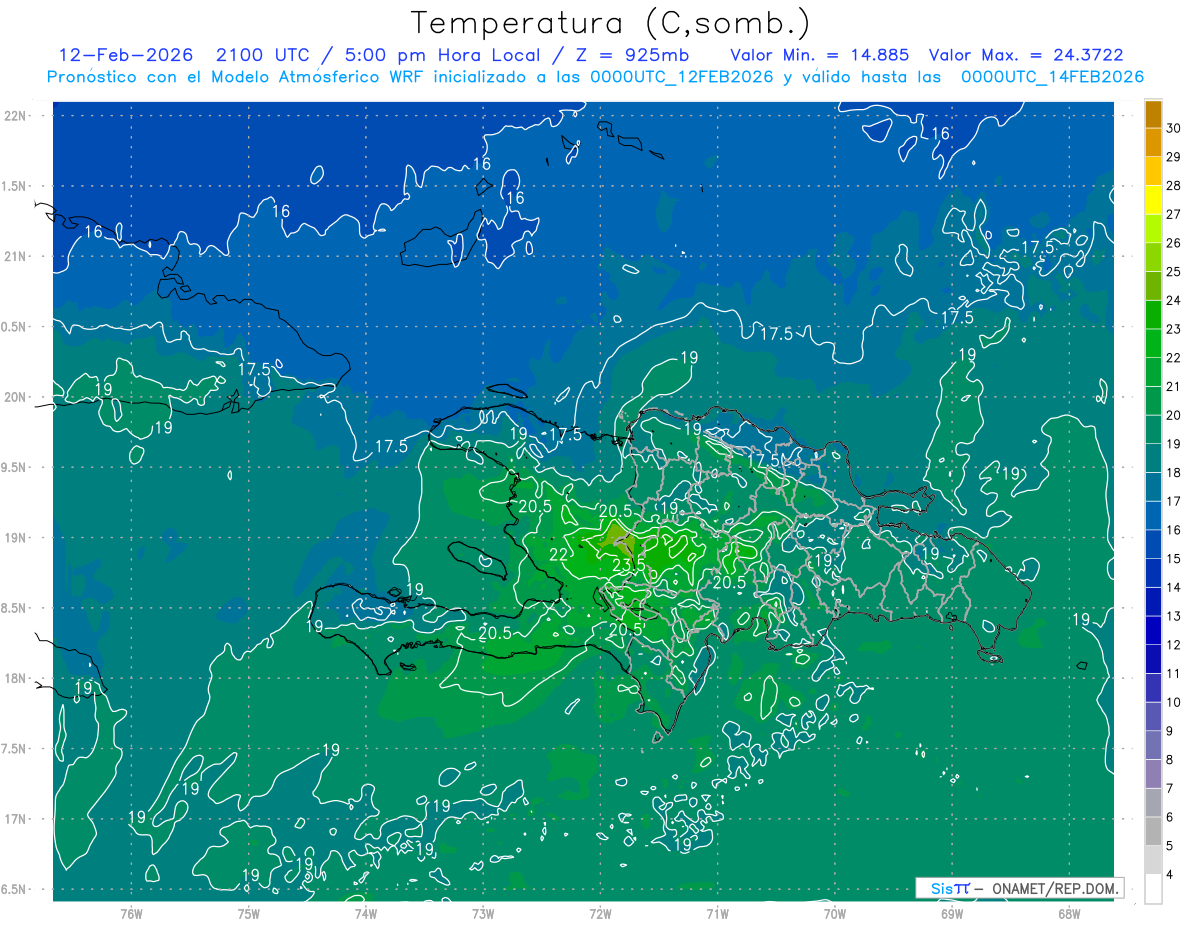Click the purple swatch between legend 7 and 8
The image size is (1200, 927).
1153,774
